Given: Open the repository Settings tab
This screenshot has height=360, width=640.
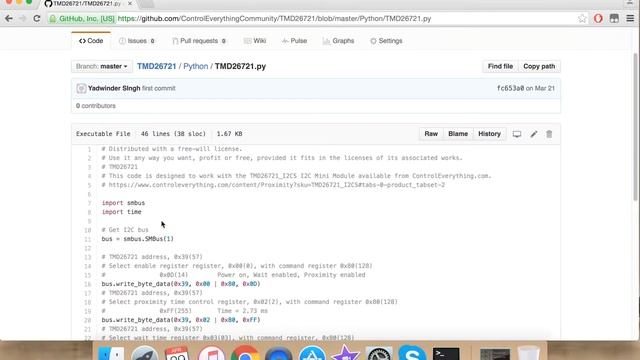Looking at the screenshot, I should [386, 41].
